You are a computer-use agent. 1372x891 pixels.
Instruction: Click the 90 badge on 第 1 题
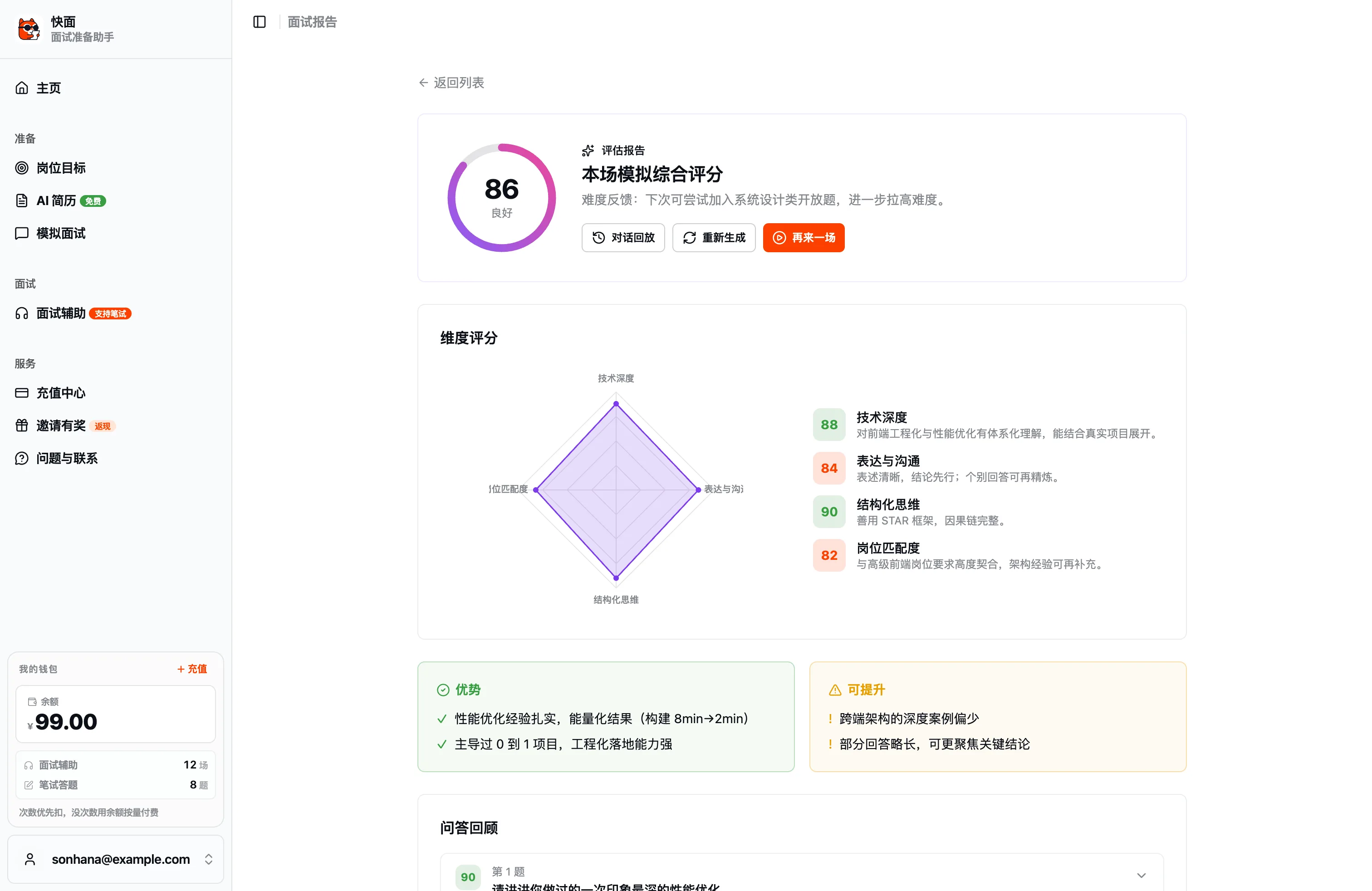pyautogui.click(x=468, y=877)
